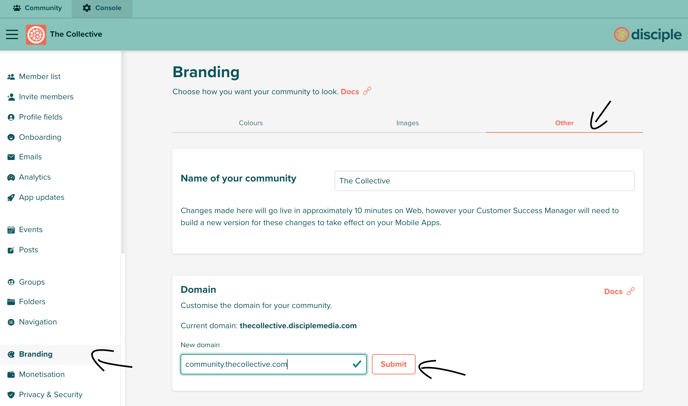The width and height of the screenshot is (688, 406).
Task: Open the Console tab at top
Action: [102, 8]
